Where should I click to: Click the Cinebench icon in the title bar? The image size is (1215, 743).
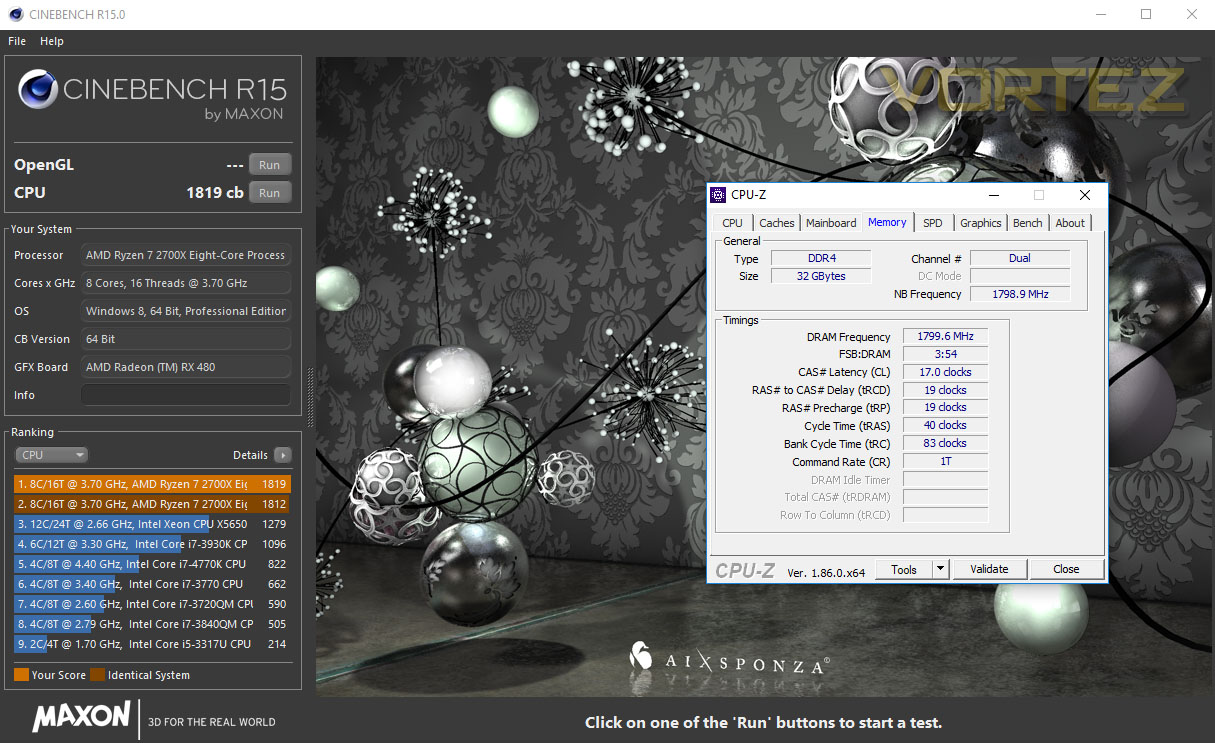click(x=14, y=14)
